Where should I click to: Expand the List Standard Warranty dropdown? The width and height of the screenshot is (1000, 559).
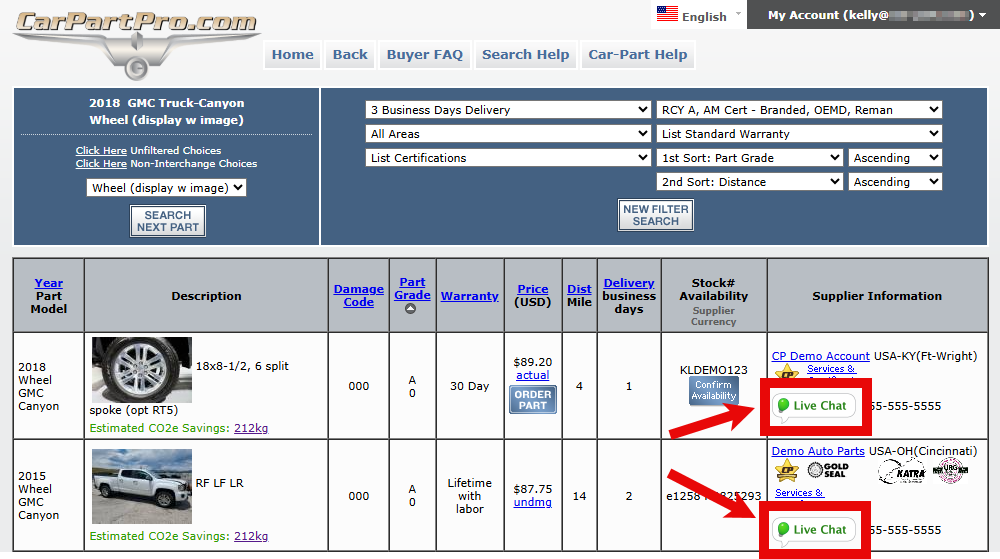799,134
